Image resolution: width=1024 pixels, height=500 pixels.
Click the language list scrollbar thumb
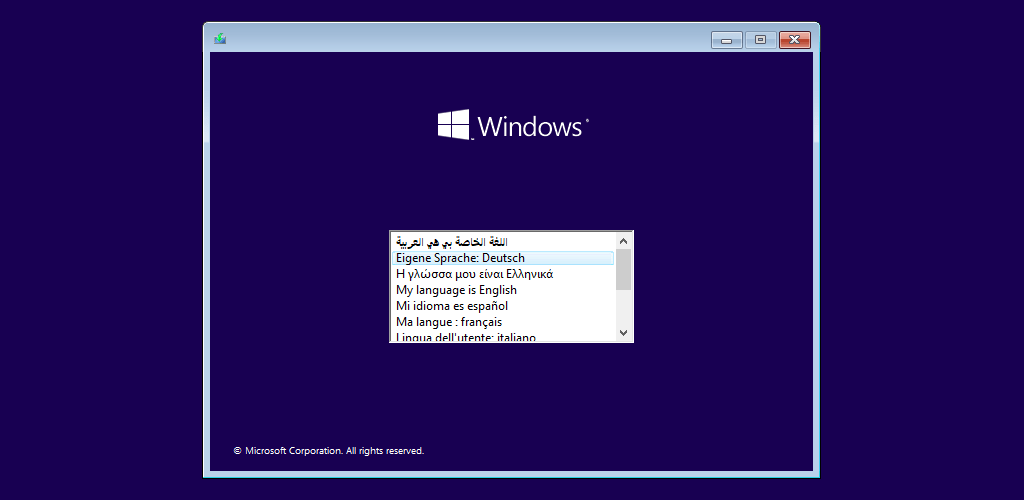point(623,269)
